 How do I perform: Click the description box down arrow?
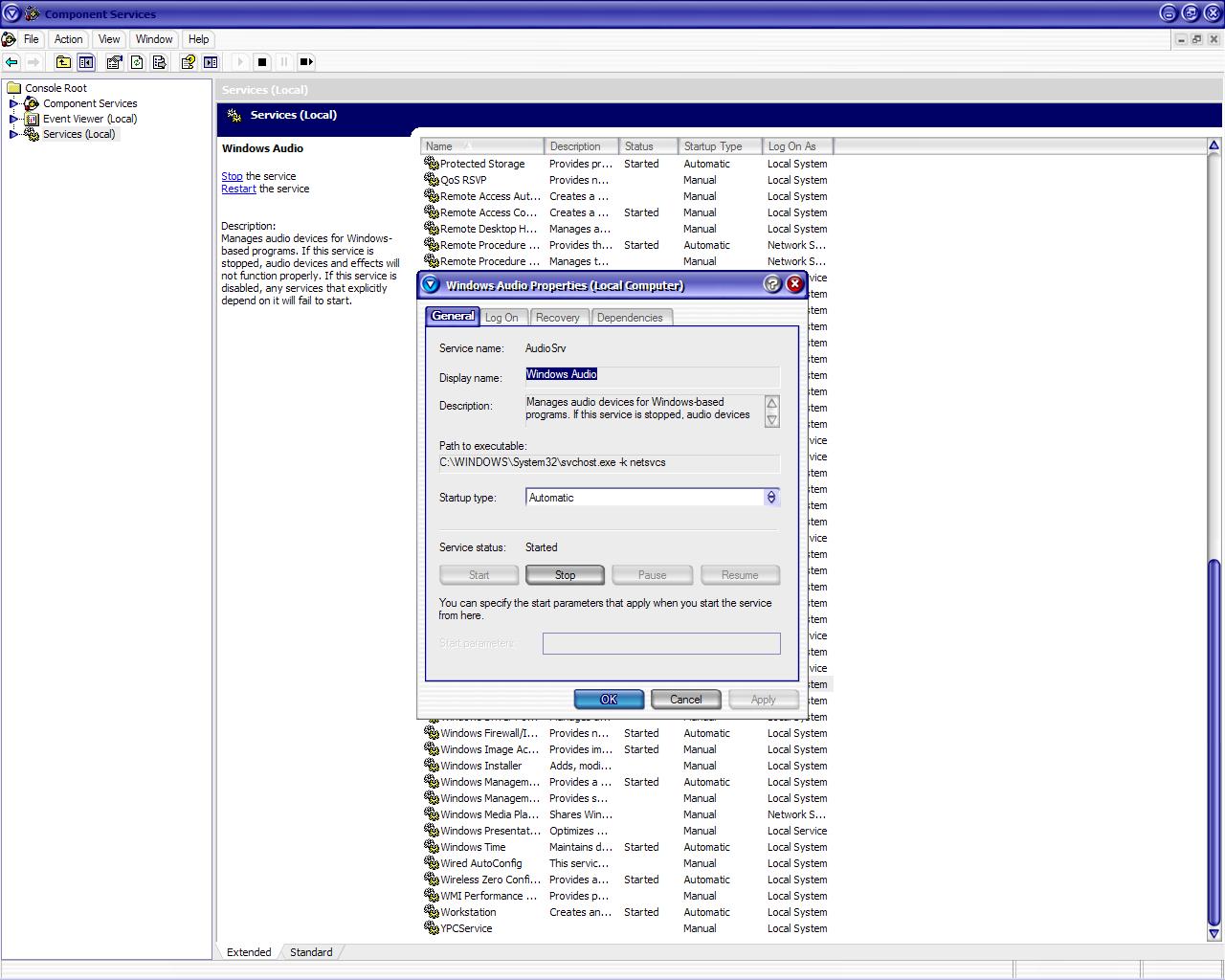(772, 419)
